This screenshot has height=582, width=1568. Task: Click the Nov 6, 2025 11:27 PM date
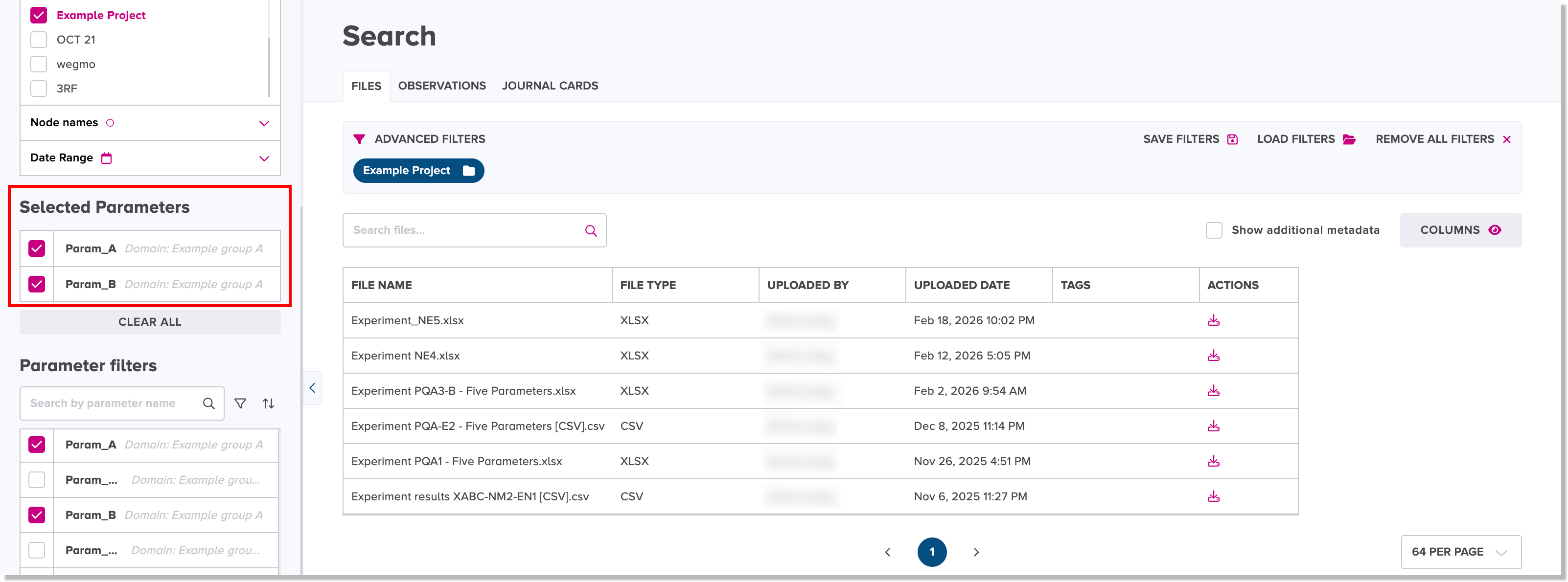point(970,497)
